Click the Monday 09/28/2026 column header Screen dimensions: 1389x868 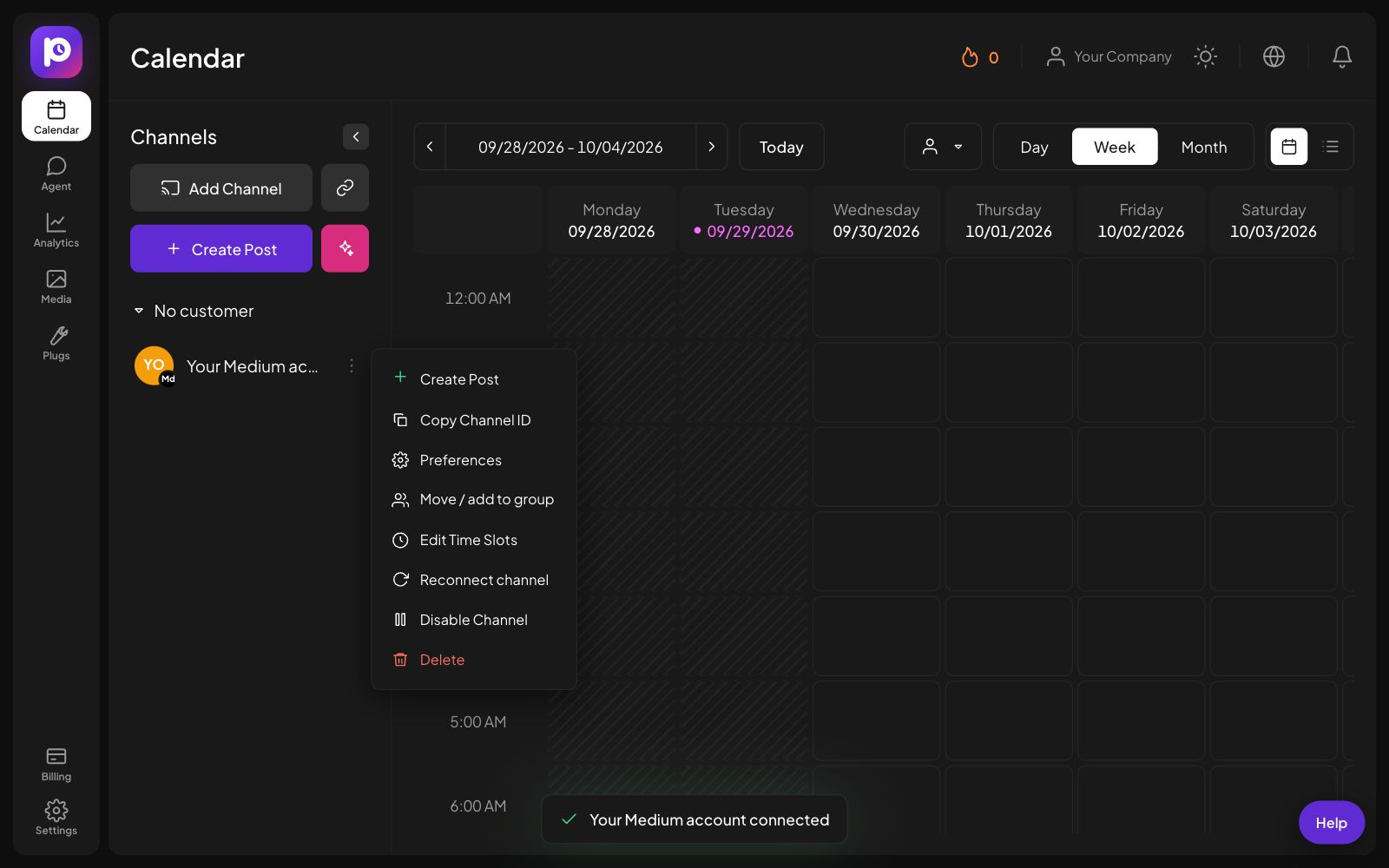click(x=611, y=220)
